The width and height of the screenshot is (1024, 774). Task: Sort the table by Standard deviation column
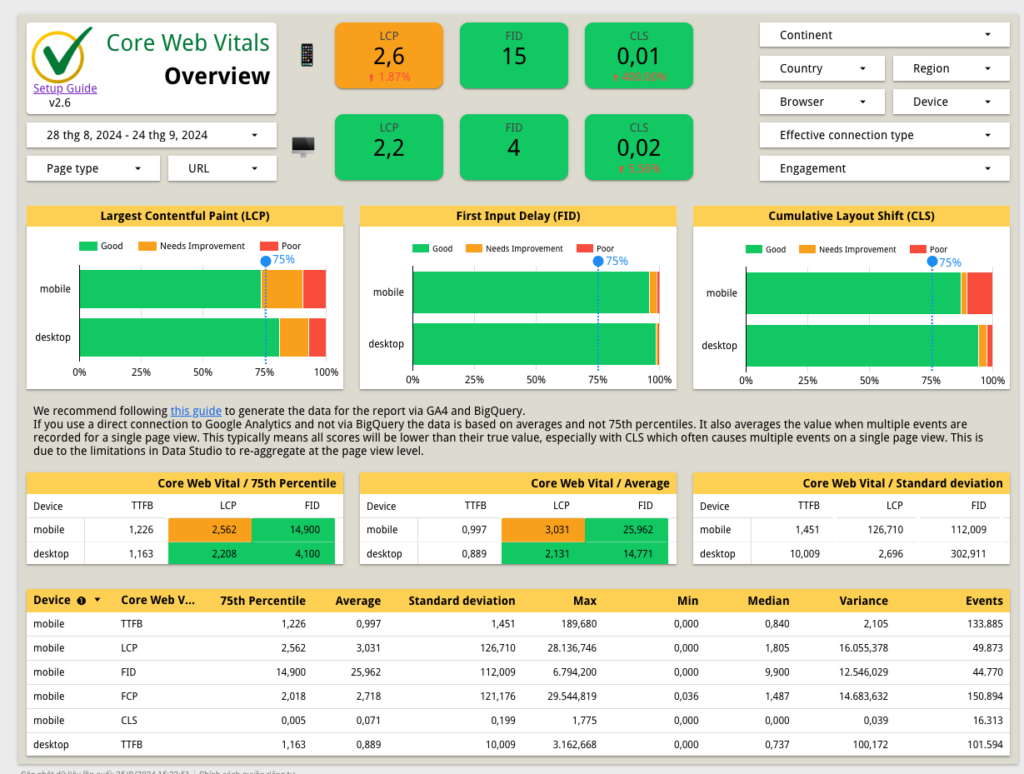point(462,601)
